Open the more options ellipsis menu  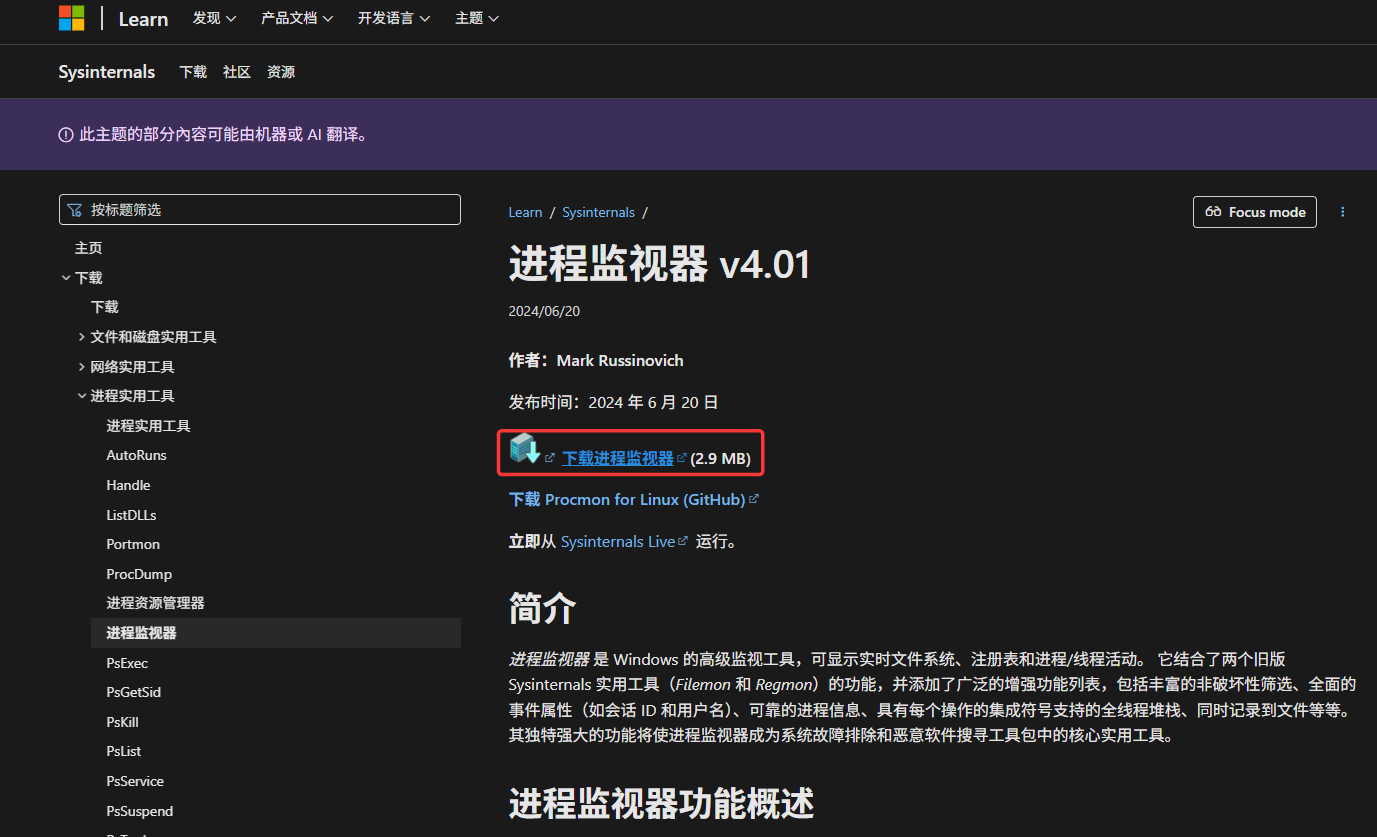click(1342, 212)
